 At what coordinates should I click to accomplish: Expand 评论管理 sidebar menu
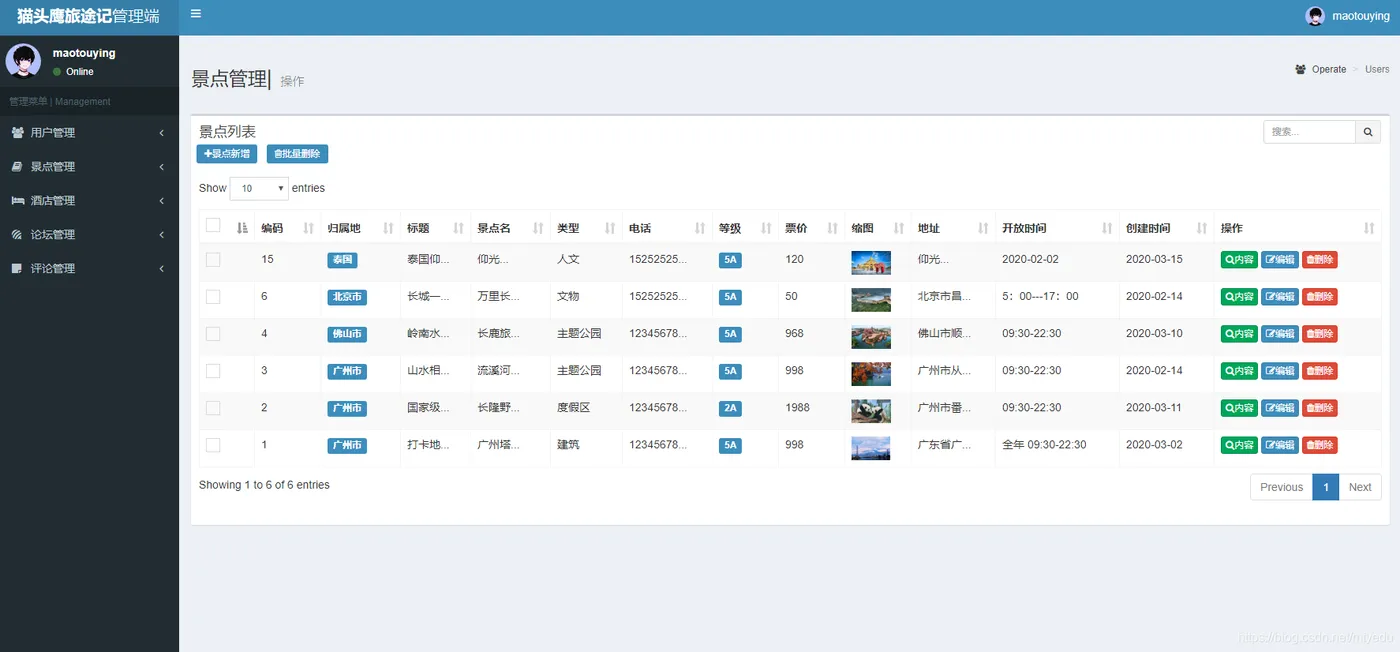coord(89,268)
